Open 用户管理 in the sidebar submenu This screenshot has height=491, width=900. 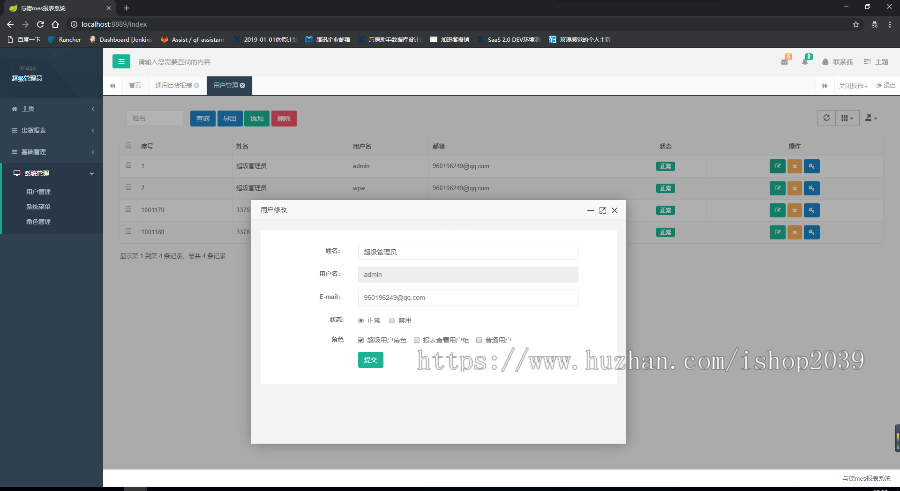coord(38,192)
